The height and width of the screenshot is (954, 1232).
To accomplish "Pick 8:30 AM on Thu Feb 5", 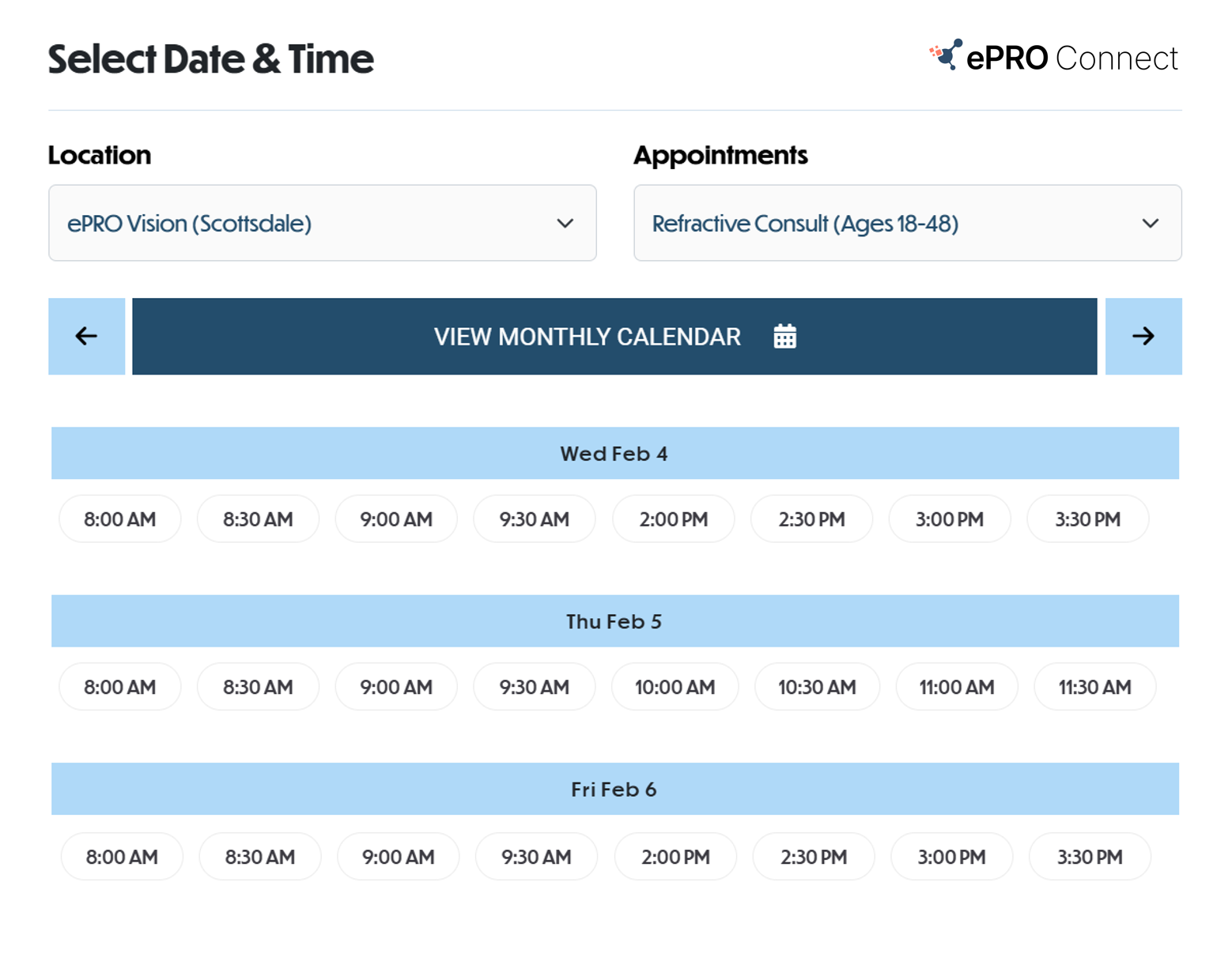I will click(x=258, y=687).
